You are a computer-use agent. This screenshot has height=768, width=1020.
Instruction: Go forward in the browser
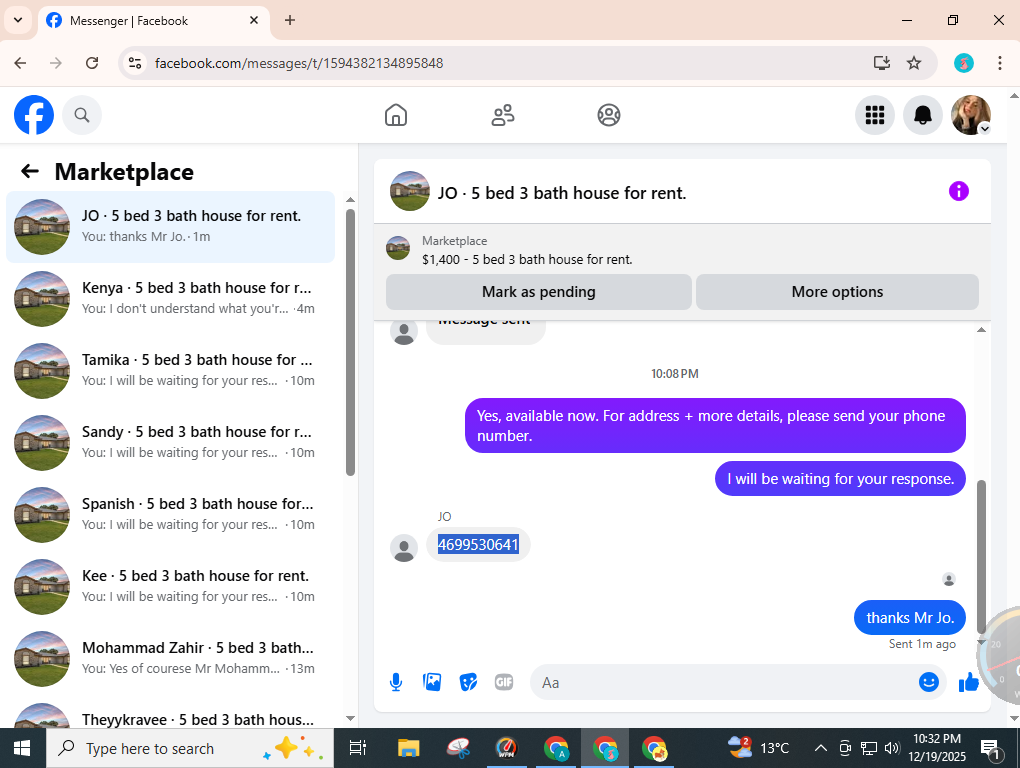pyautogui.click(x=56, y=63)
